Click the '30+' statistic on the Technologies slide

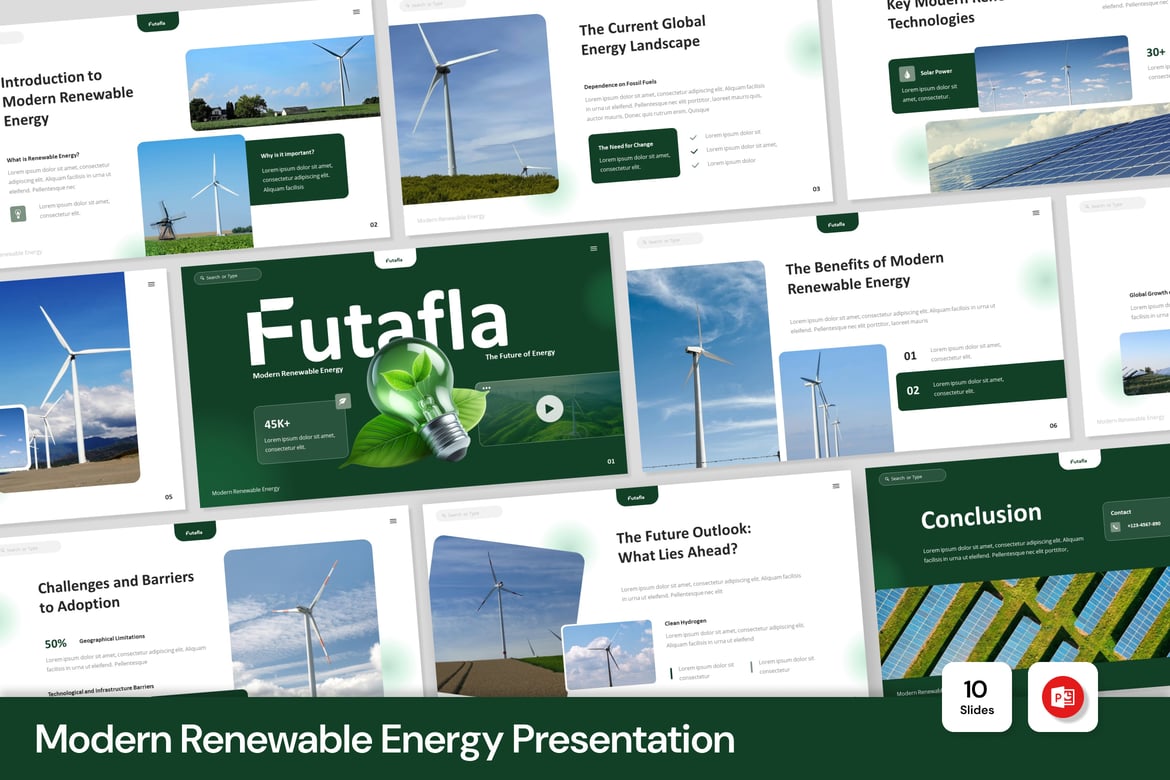tap(1155, 52)
